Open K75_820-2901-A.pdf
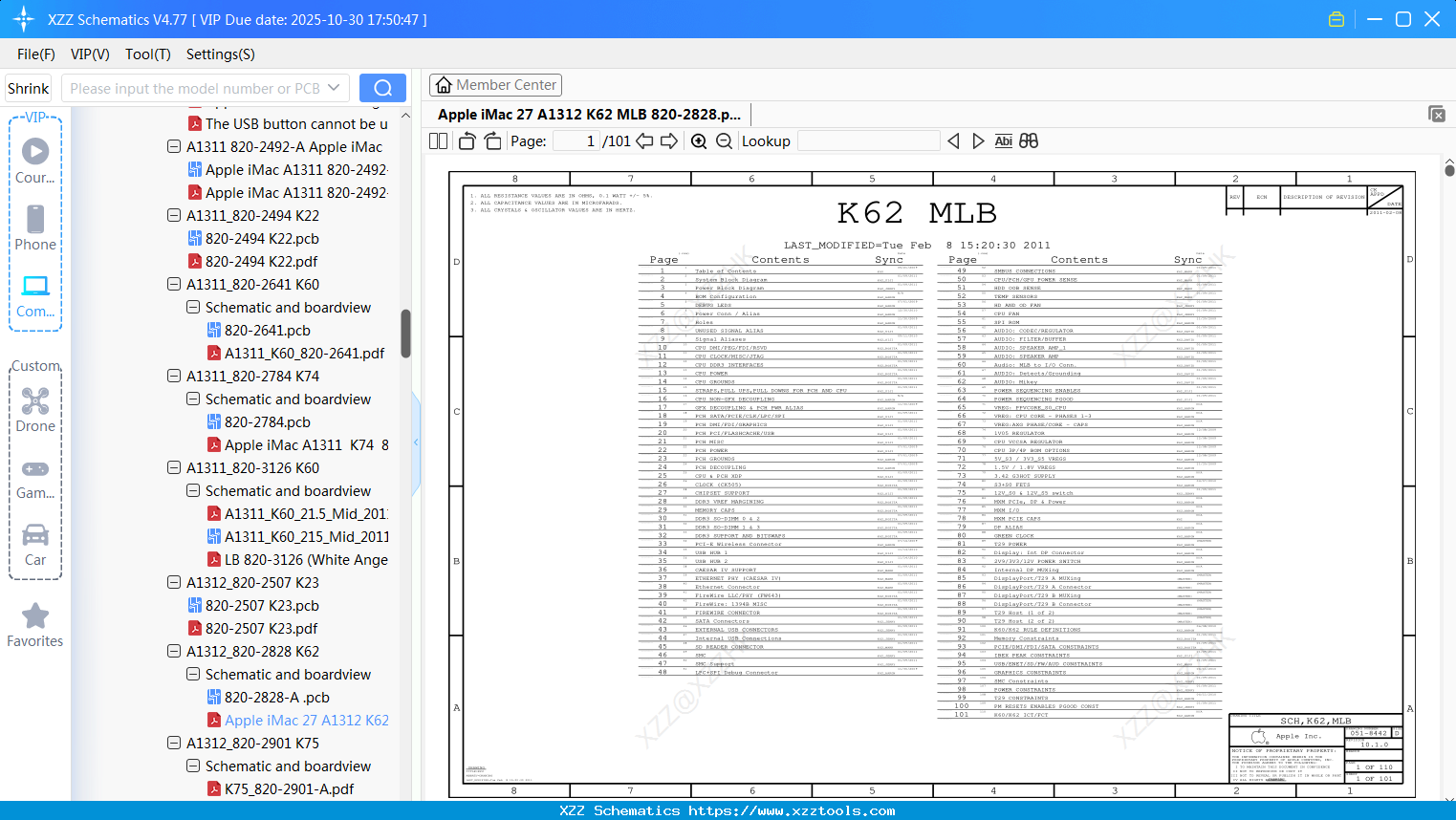1456x820 pixels. pos(289,789)
